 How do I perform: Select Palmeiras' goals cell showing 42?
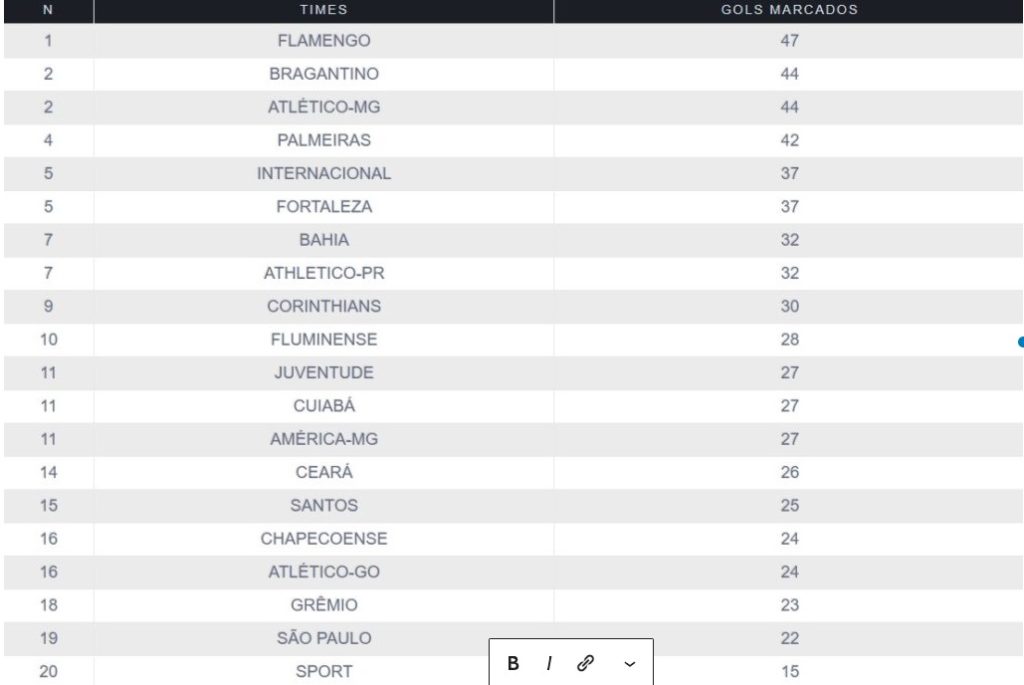(789, 140)
